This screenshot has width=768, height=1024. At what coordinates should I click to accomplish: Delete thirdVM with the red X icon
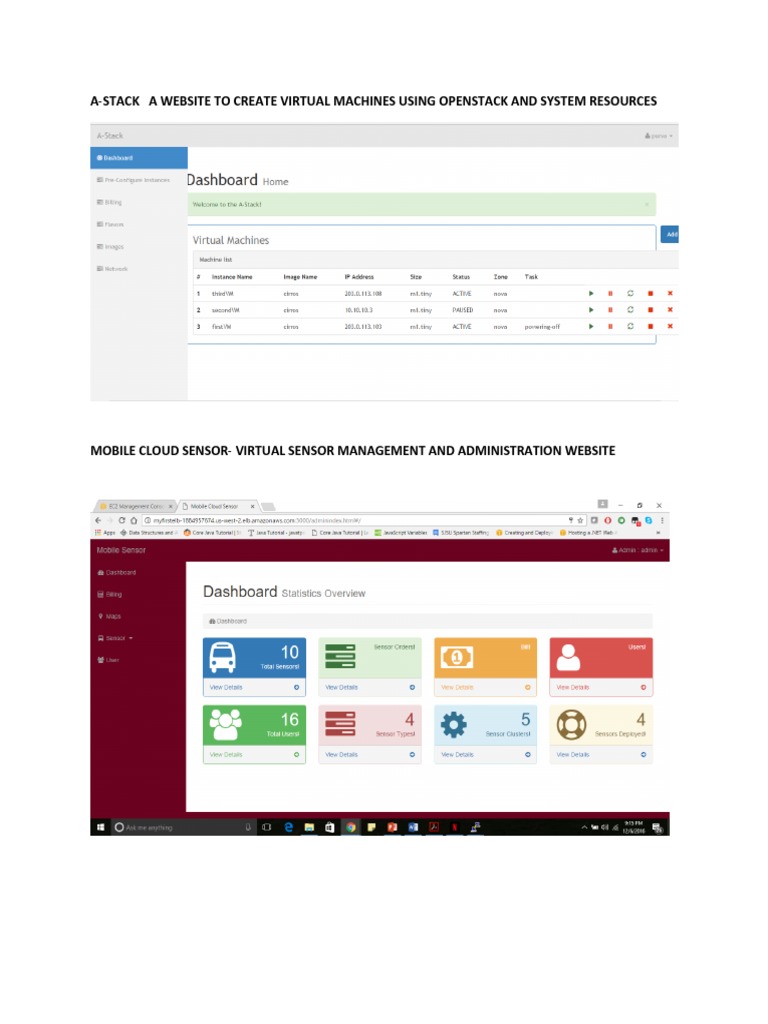click(670, 294)
